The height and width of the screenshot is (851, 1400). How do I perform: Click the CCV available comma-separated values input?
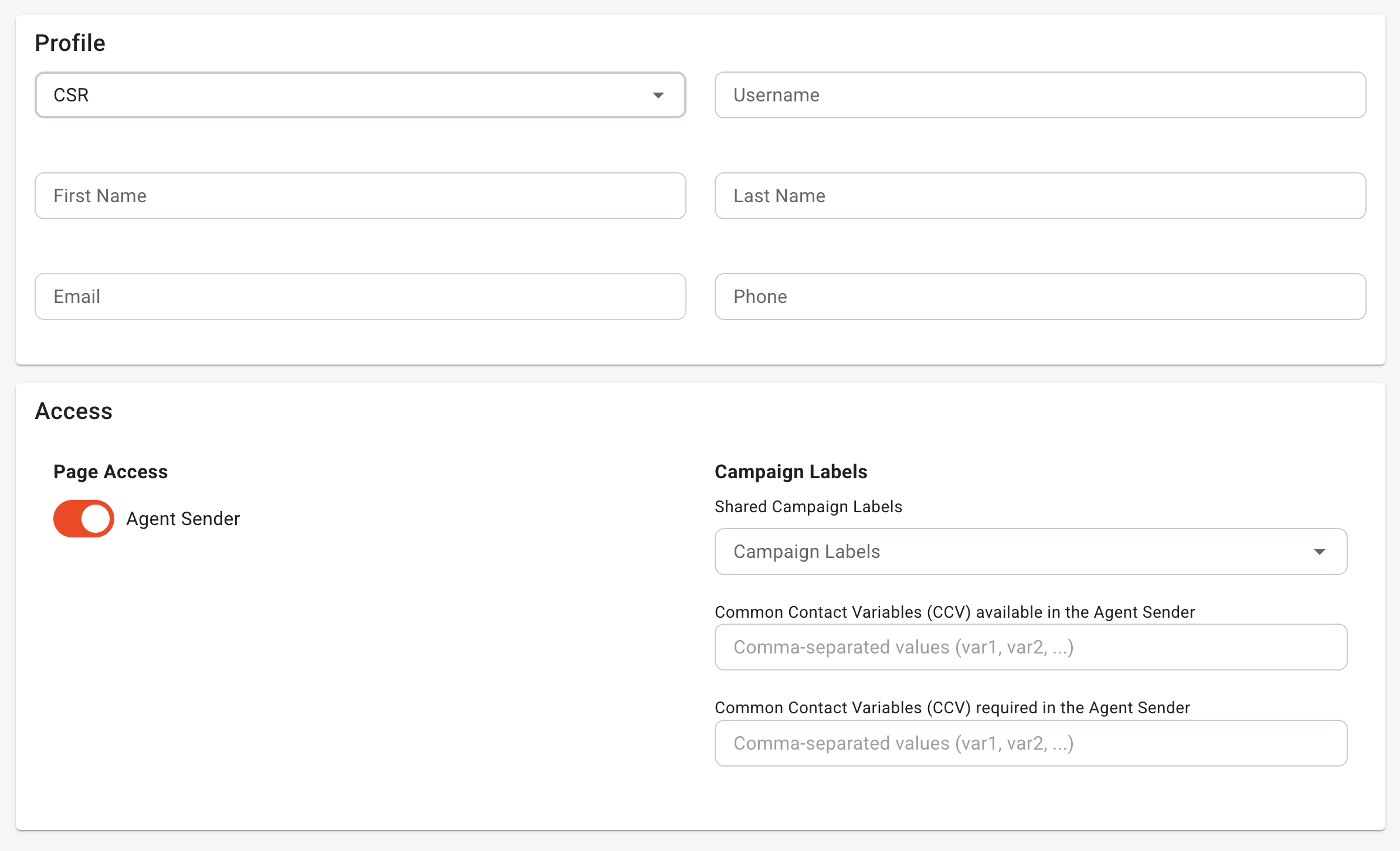[1031, 647]
